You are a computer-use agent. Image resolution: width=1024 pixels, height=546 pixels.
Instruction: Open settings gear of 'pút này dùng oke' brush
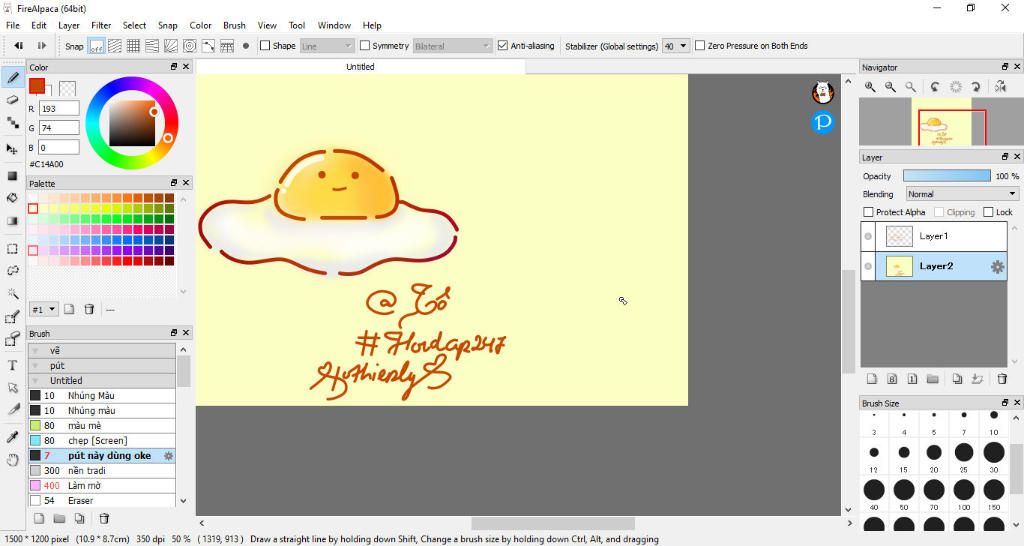click(168, 456)
